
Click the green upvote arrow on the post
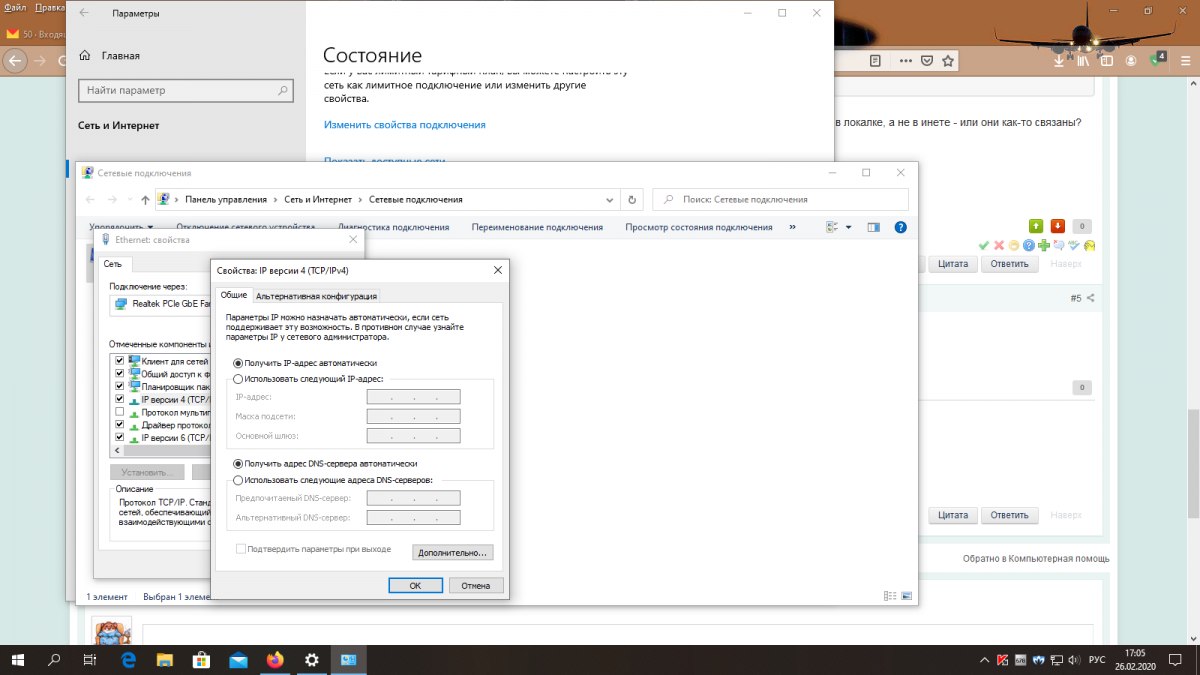click(1037, 226)
